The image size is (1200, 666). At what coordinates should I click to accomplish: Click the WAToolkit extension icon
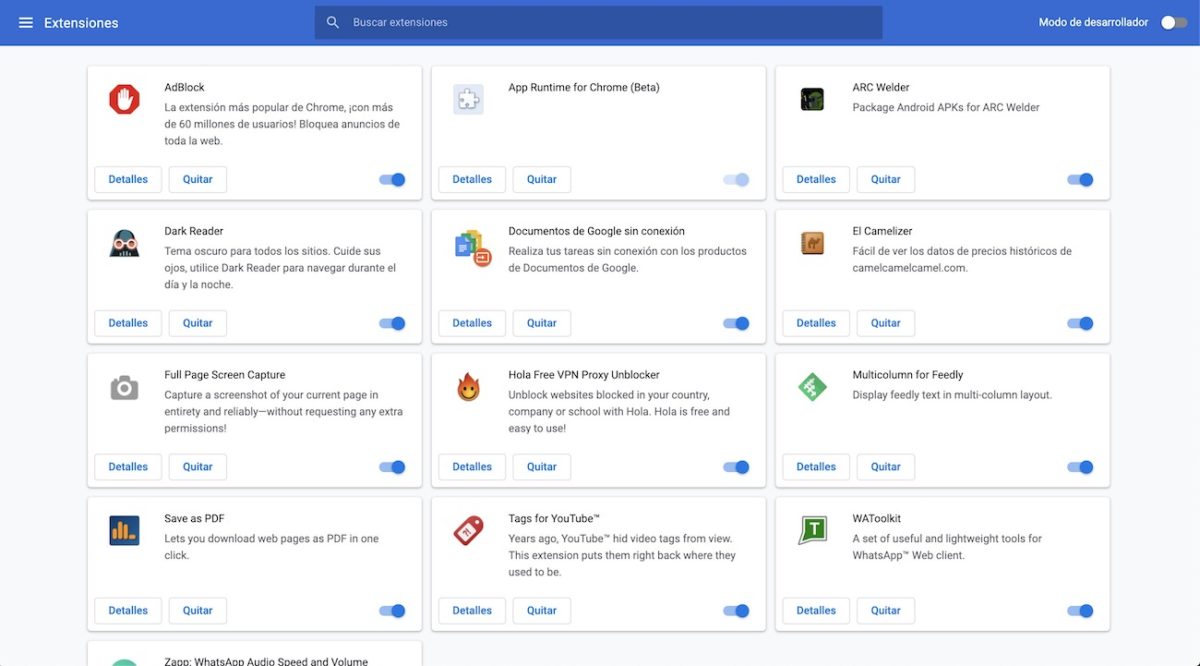(812, 530)
